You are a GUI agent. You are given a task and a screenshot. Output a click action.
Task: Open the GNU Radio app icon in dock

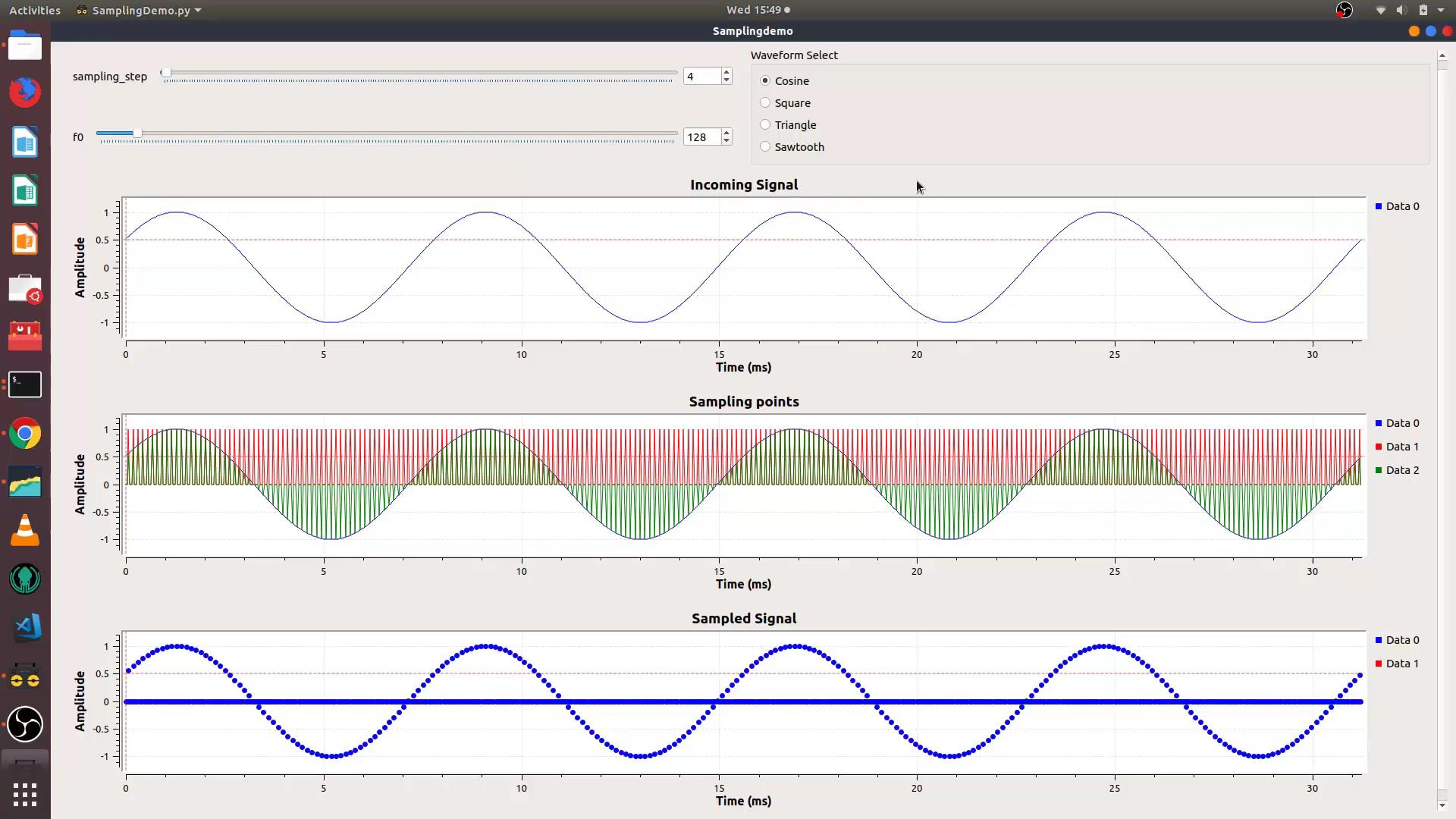[25, 676]
